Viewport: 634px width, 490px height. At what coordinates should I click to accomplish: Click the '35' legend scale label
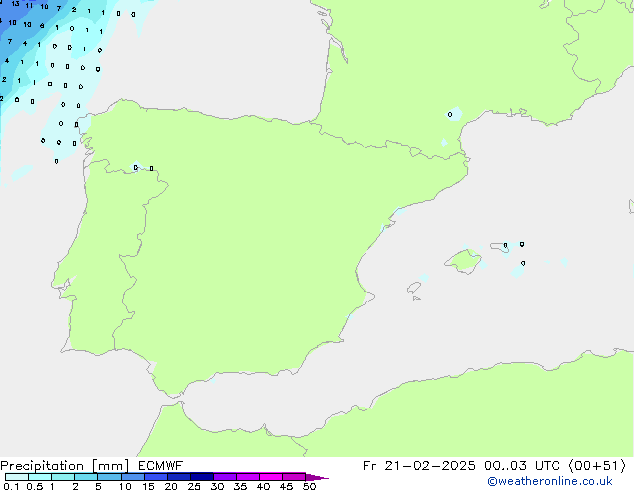coord(240,486)
